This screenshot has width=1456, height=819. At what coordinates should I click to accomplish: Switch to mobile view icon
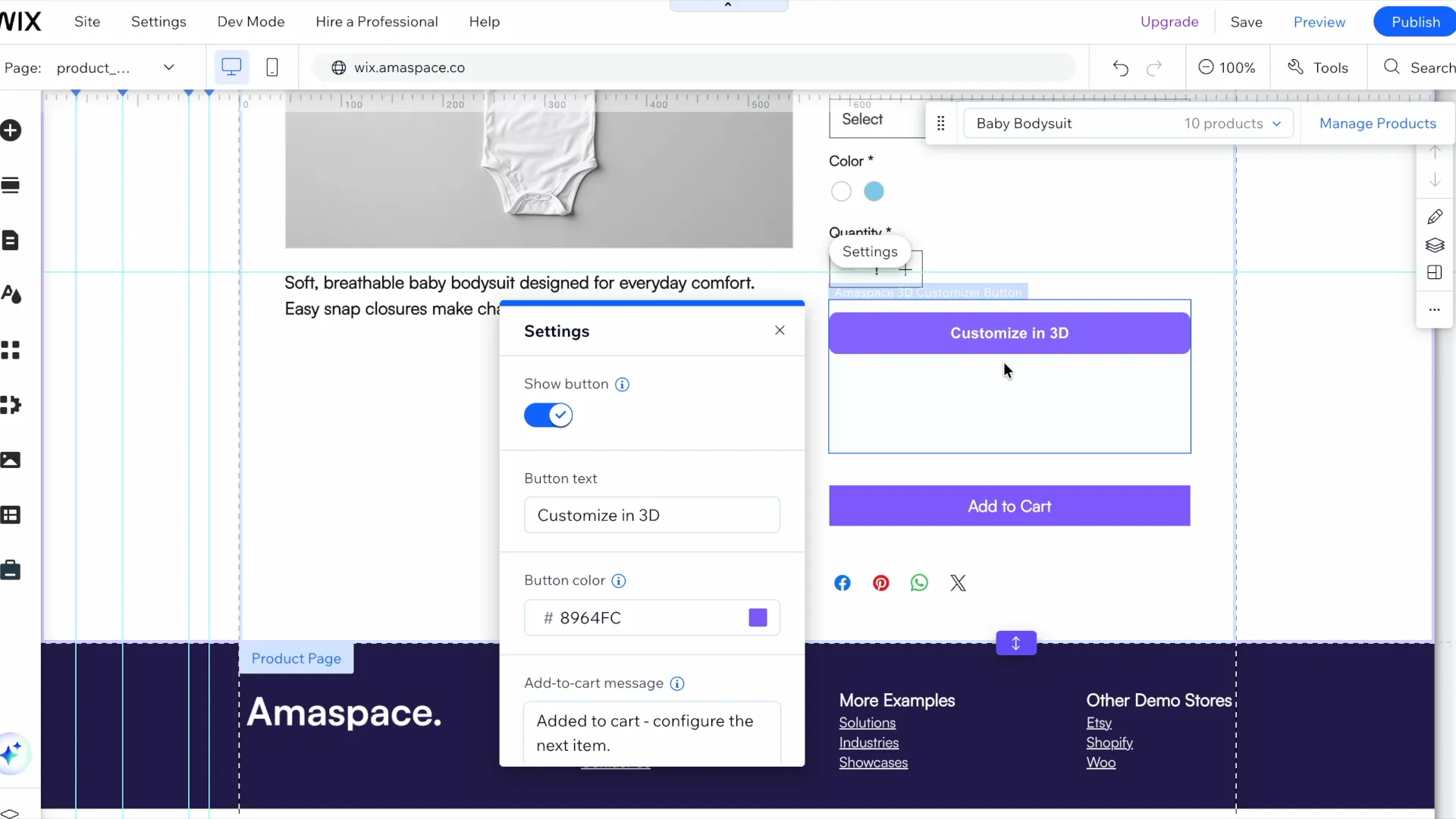tap(272, 67)
